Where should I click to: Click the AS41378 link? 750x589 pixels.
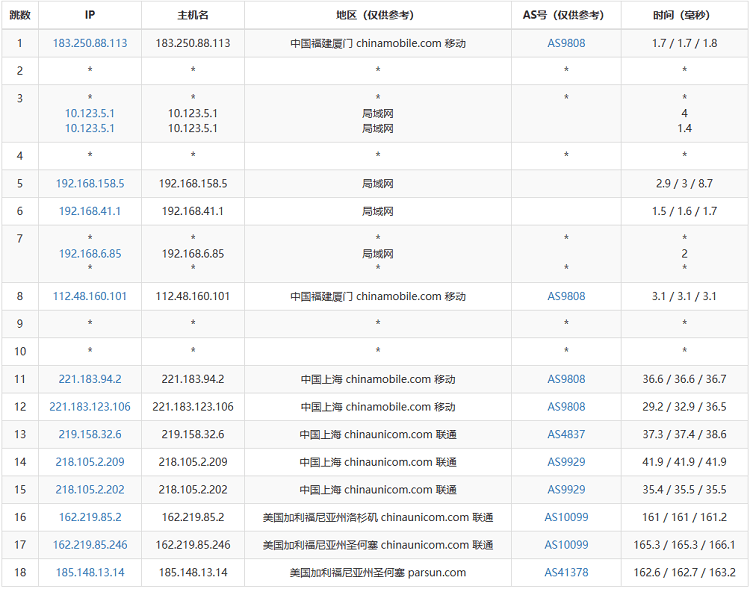pos(566,572)
